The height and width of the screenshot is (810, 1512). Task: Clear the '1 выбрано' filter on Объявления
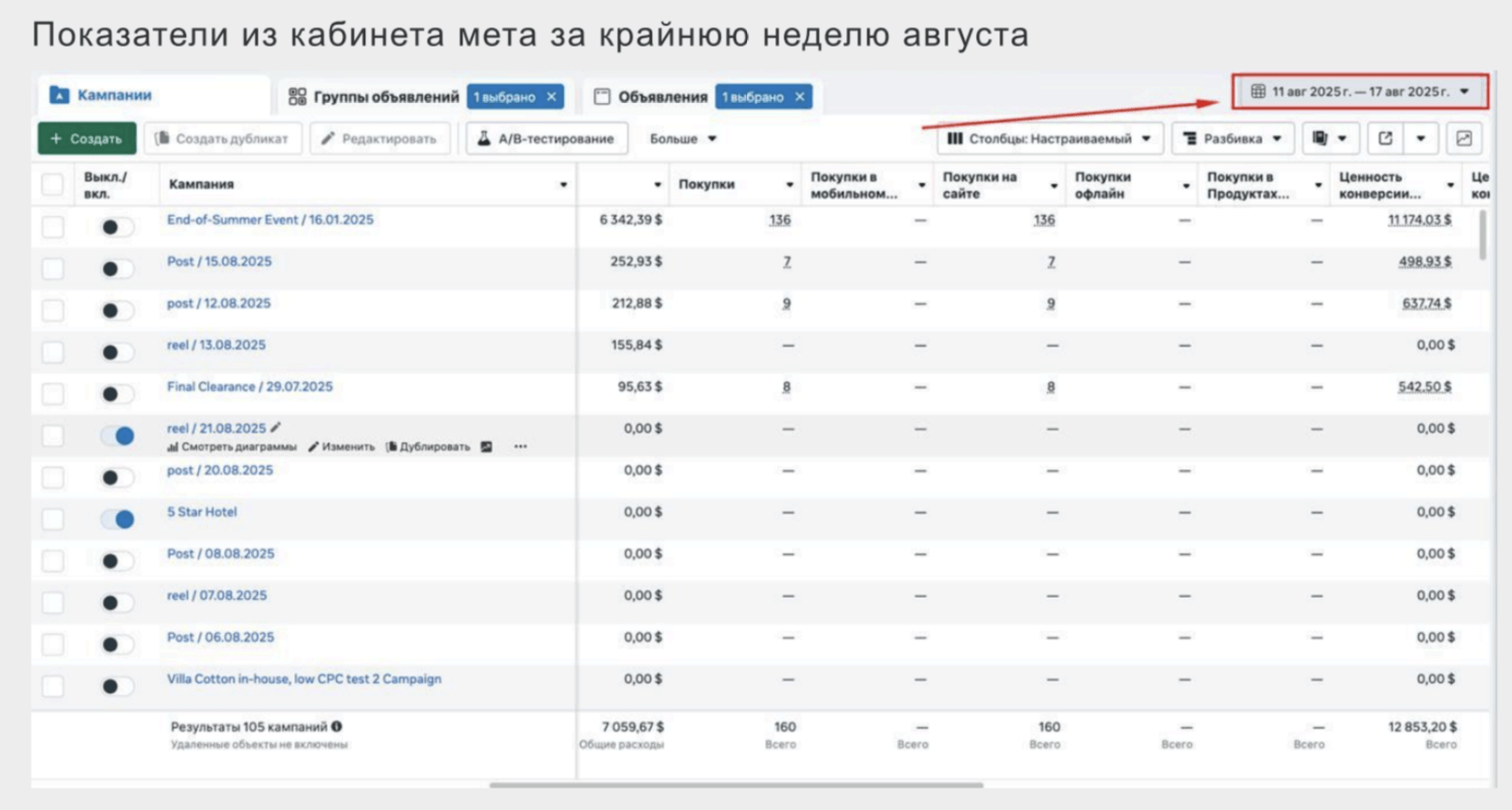tap(799, 96)
